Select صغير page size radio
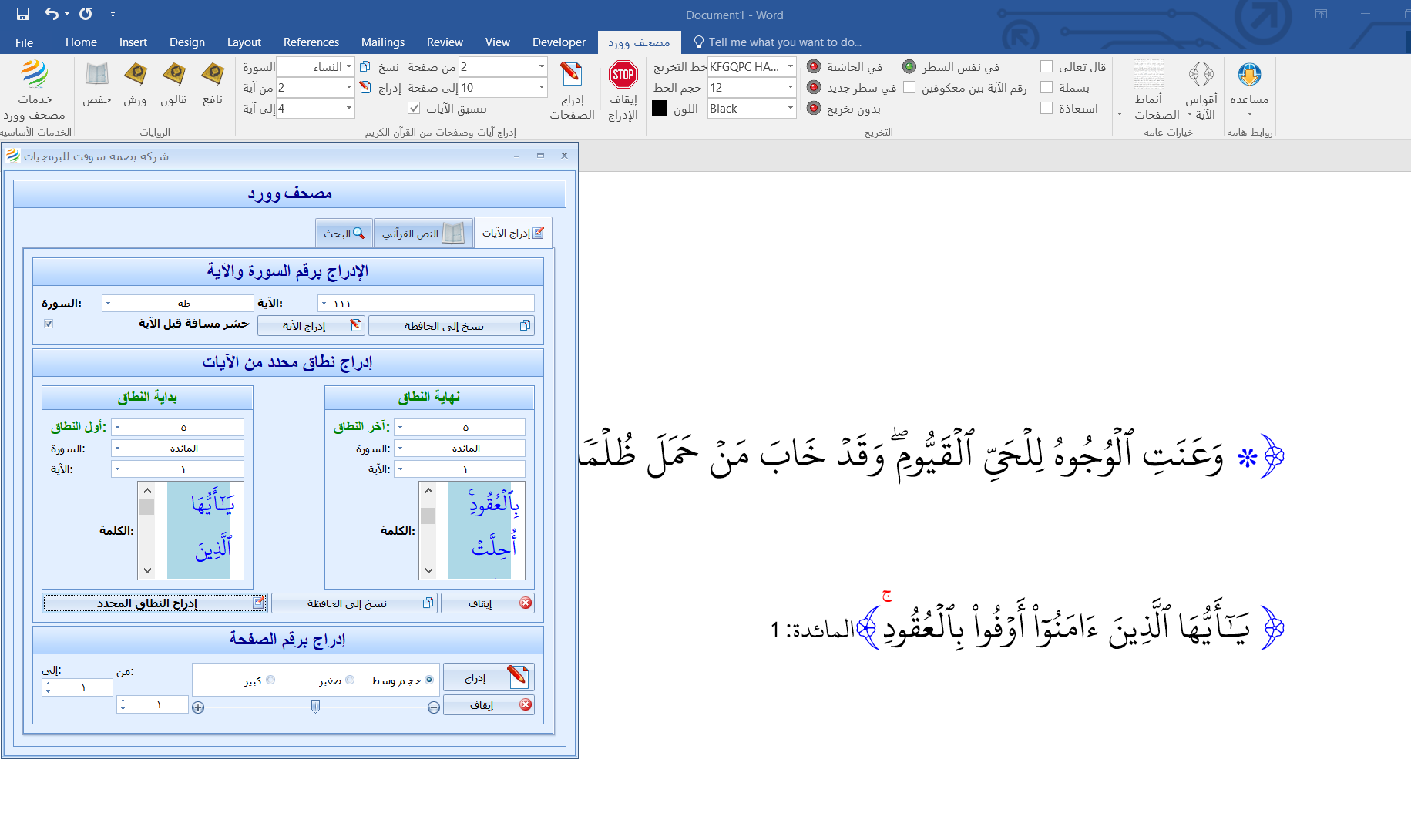The width and height of the screenshot is (1411, 840). point(350,680)
